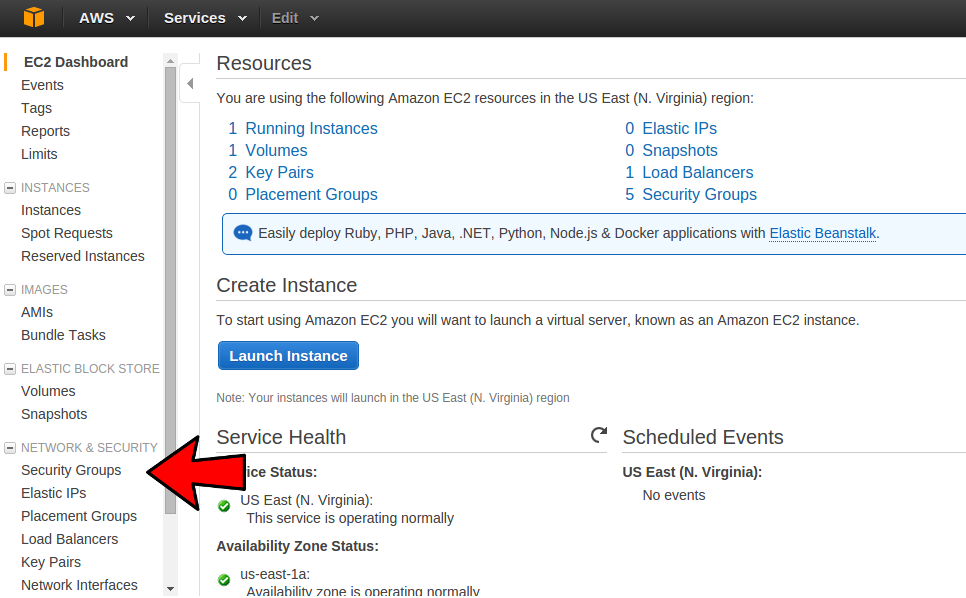Open the AWS account dropdown
The height and width of the screenshot is (598, 966).
(104, 17)
